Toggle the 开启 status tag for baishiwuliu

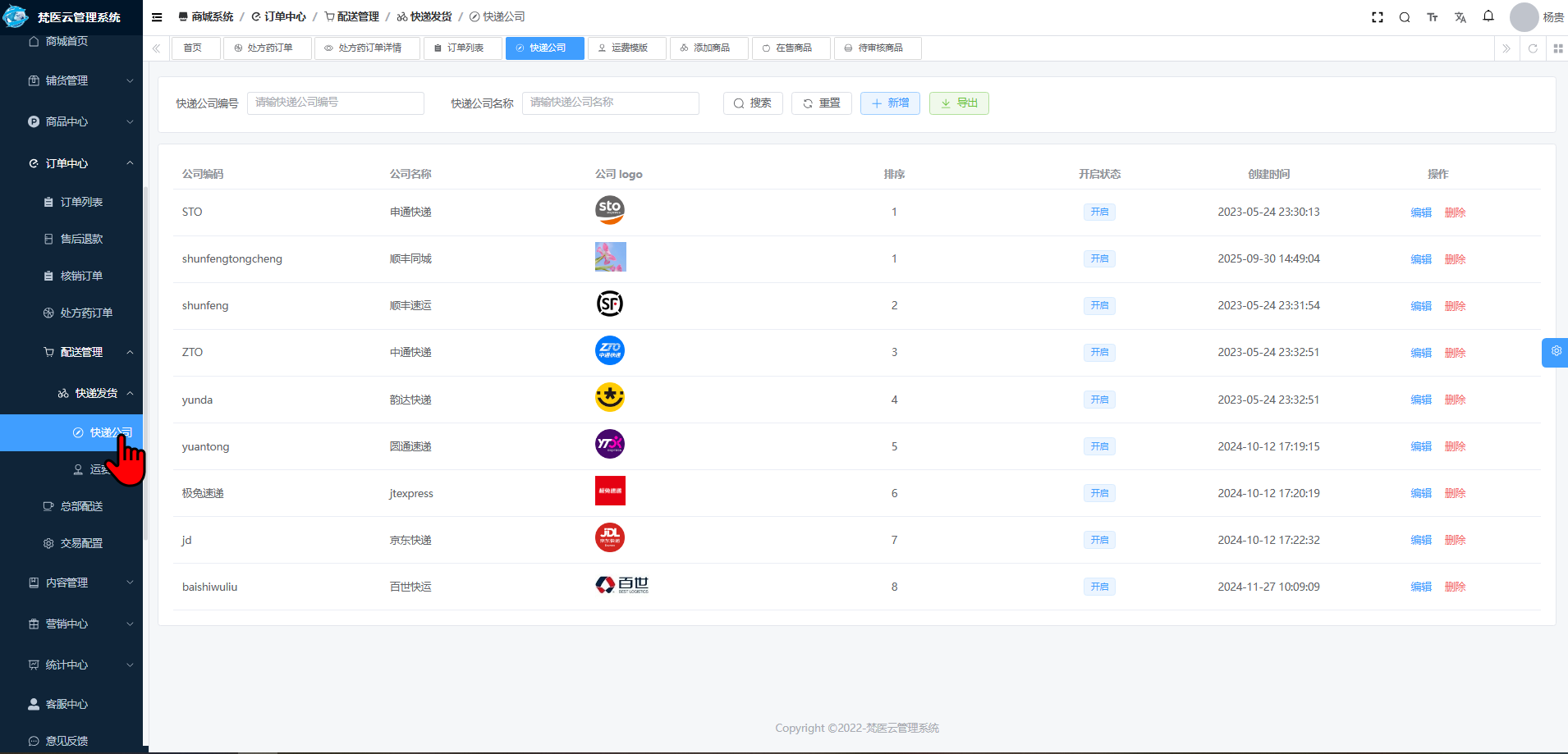(x=1099, y=587)
